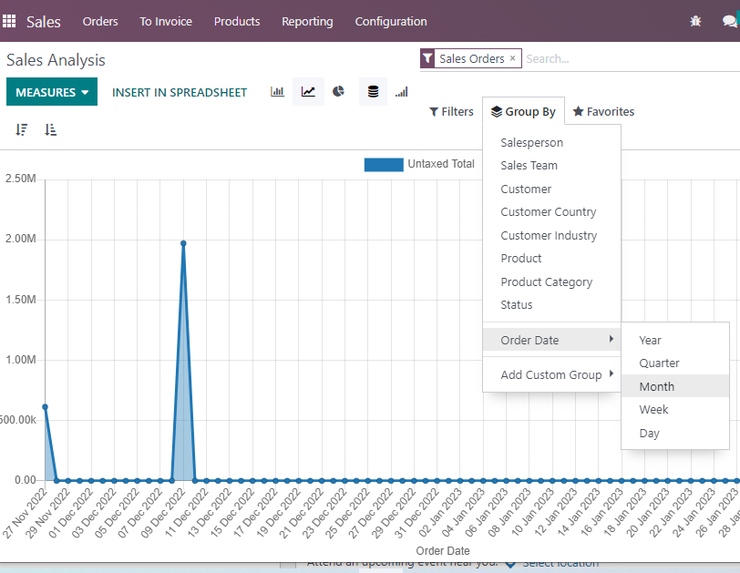This screenshot has height=573, width=740.
Task: Open the Favorites dropdown
Action: coord(604,112)
